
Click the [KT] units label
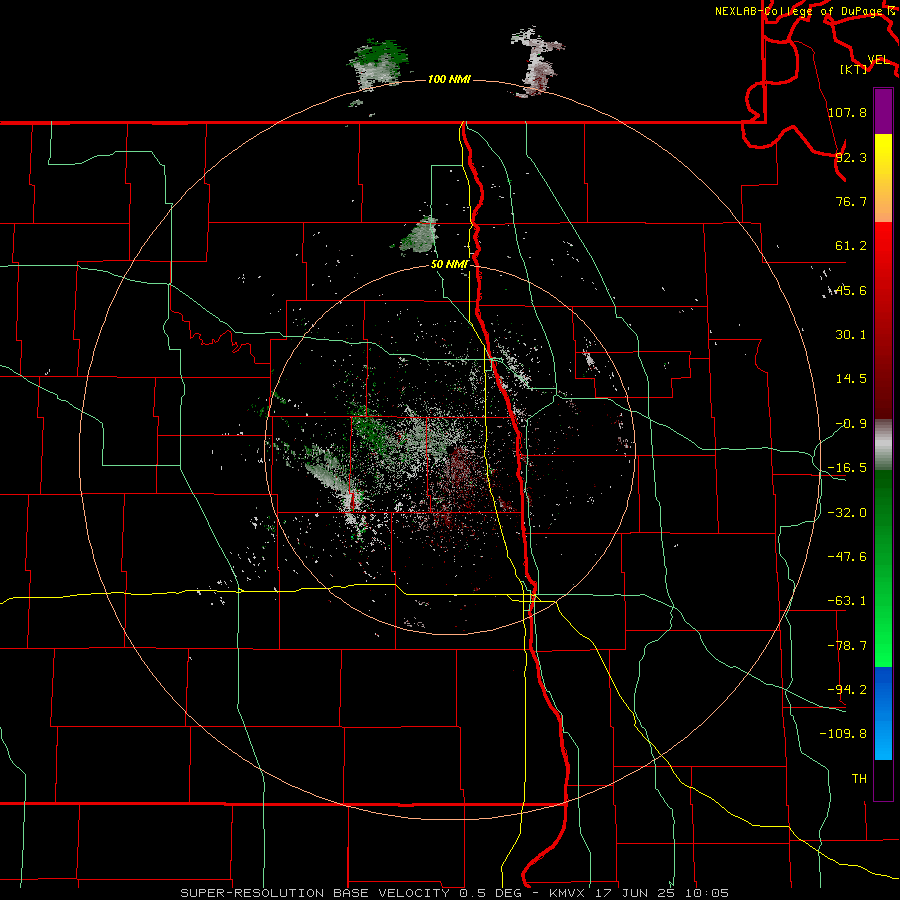coord(854,69)
